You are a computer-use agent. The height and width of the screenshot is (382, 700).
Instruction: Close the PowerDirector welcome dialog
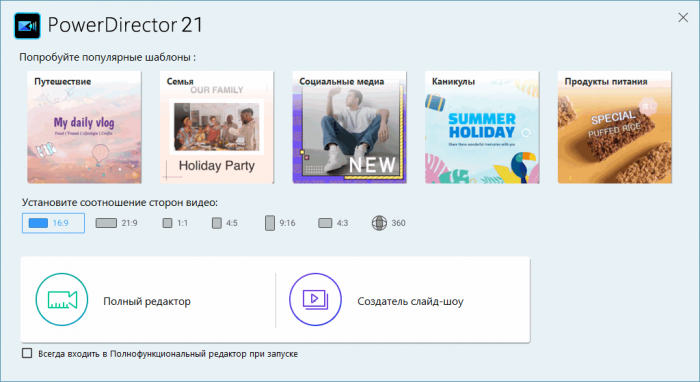[683, 17]
